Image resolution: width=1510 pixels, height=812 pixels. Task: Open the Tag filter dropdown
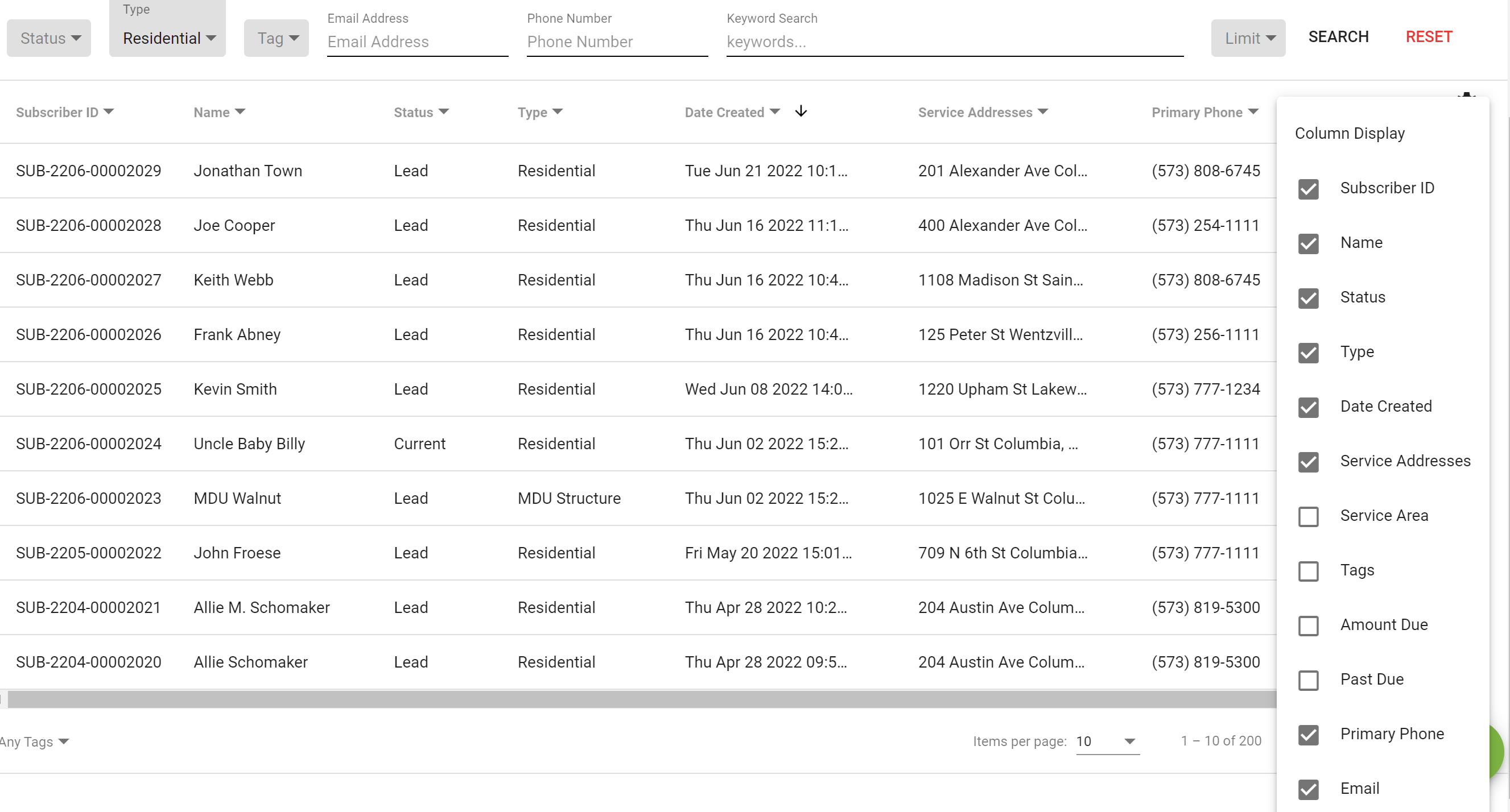(277, 38)
